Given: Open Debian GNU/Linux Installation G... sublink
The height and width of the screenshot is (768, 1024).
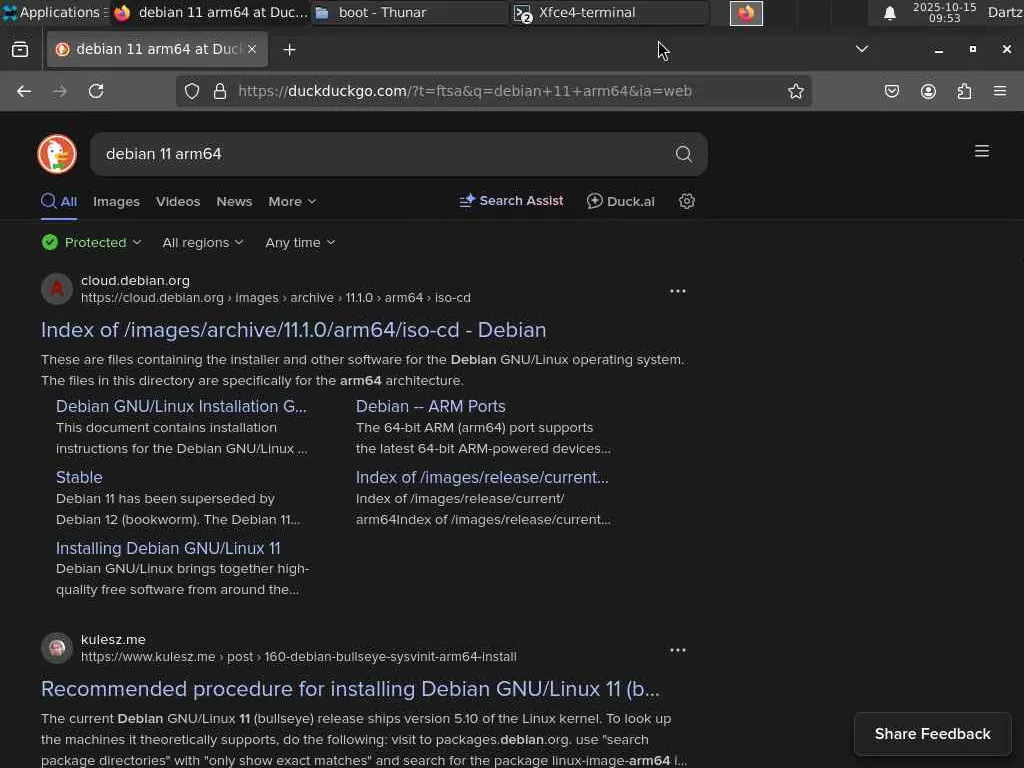Looking at the screenshot, I should pyautogui.click(x=181, y=406).
